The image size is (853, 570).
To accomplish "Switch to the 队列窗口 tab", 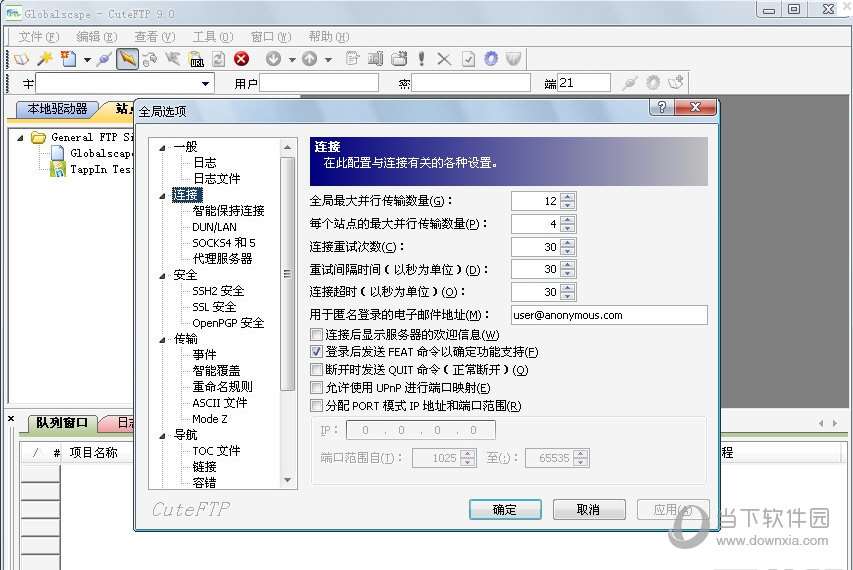I will tap(61, 423).
